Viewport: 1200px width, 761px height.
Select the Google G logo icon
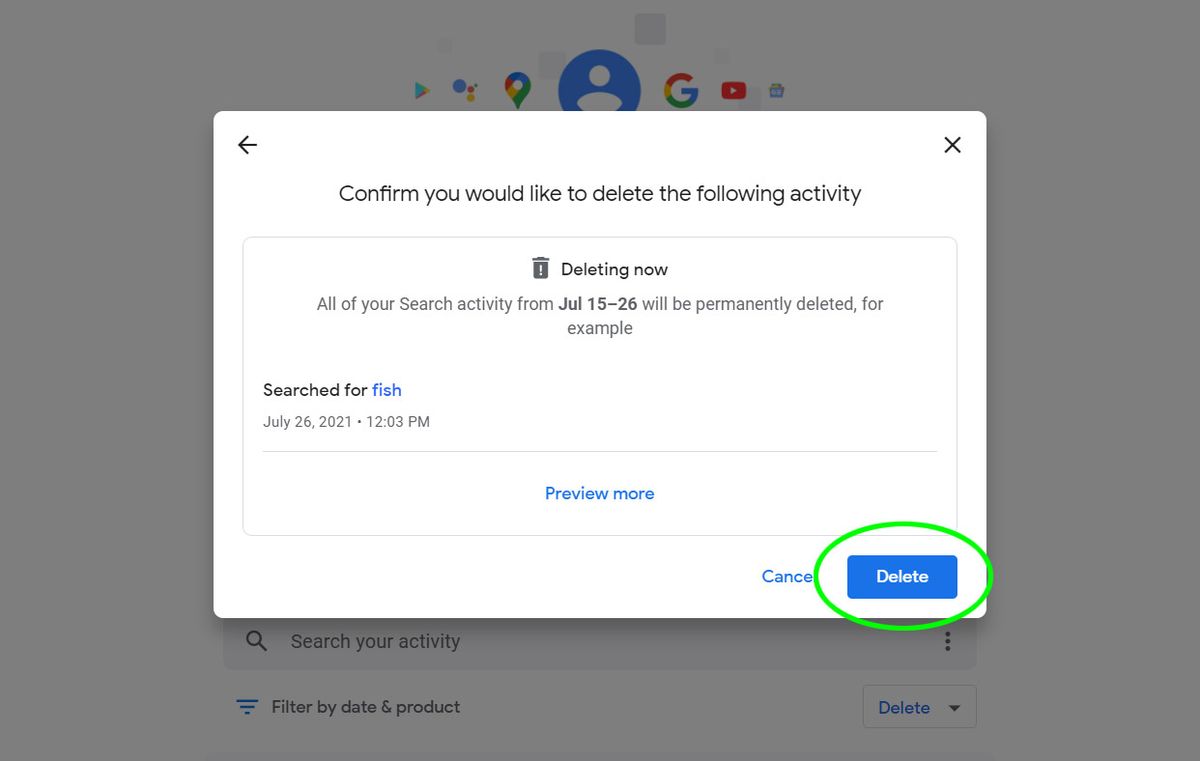click(x=680, y=90)
